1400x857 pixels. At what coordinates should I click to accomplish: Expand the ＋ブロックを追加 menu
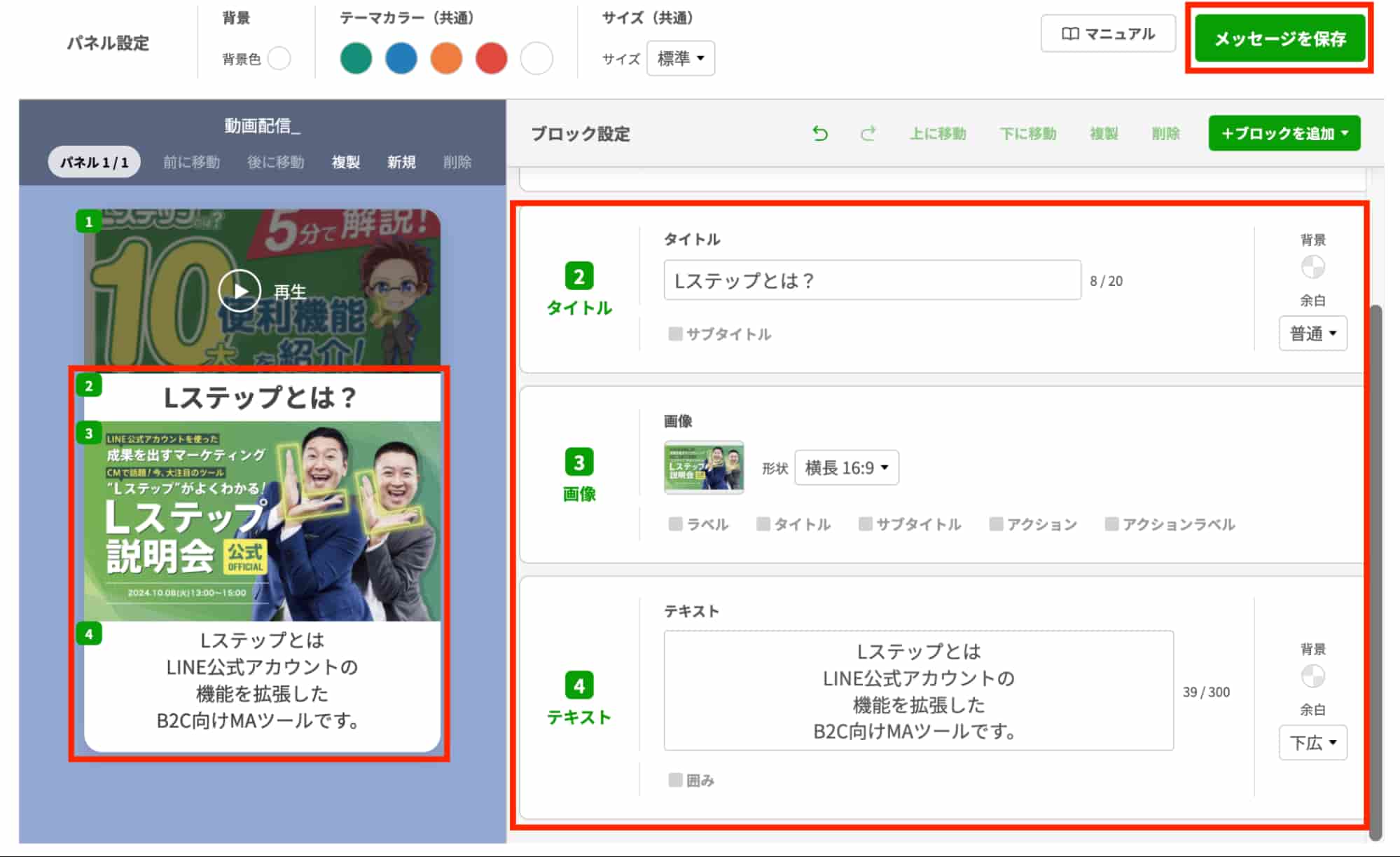coord(1284,133)
